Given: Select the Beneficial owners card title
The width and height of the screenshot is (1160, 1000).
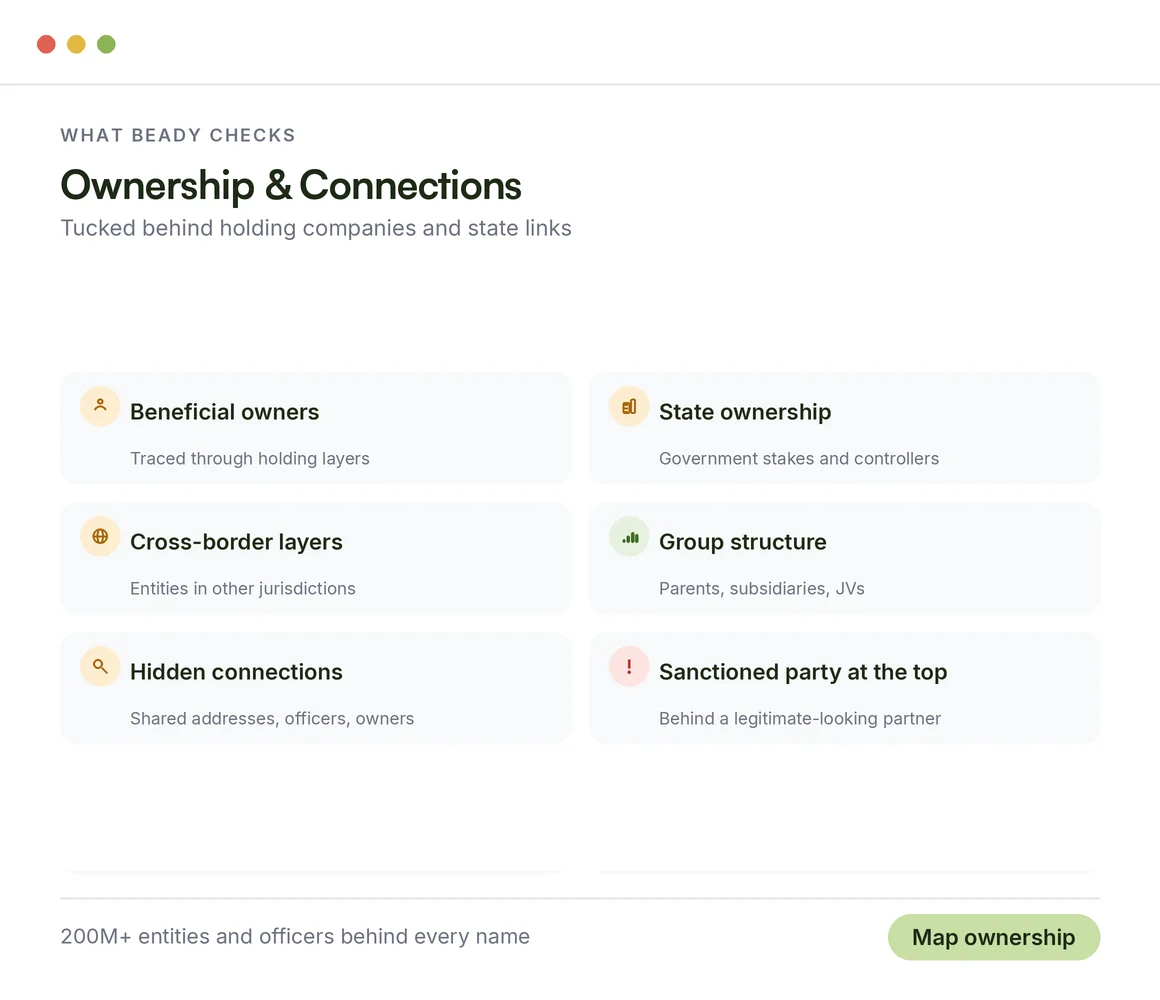Looking at the screenshot, I should (x=224, y=412).
